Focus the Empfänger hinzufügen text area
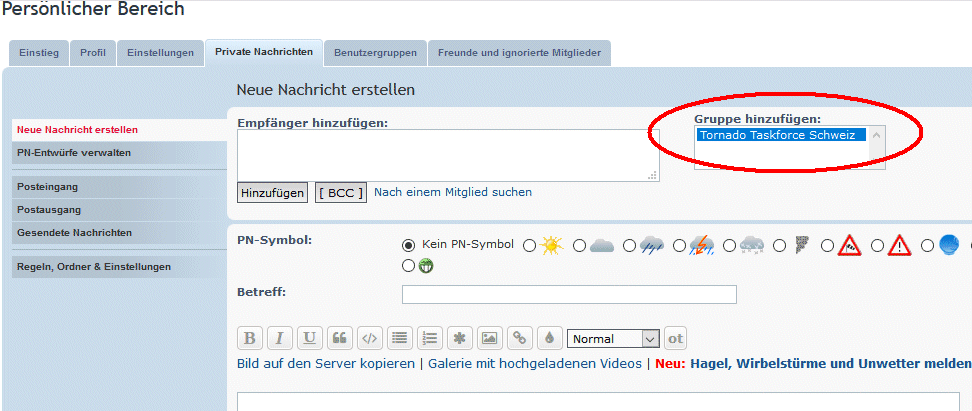Image resolution: width=972 pixels, height=411 pixels. pos(448,155)
